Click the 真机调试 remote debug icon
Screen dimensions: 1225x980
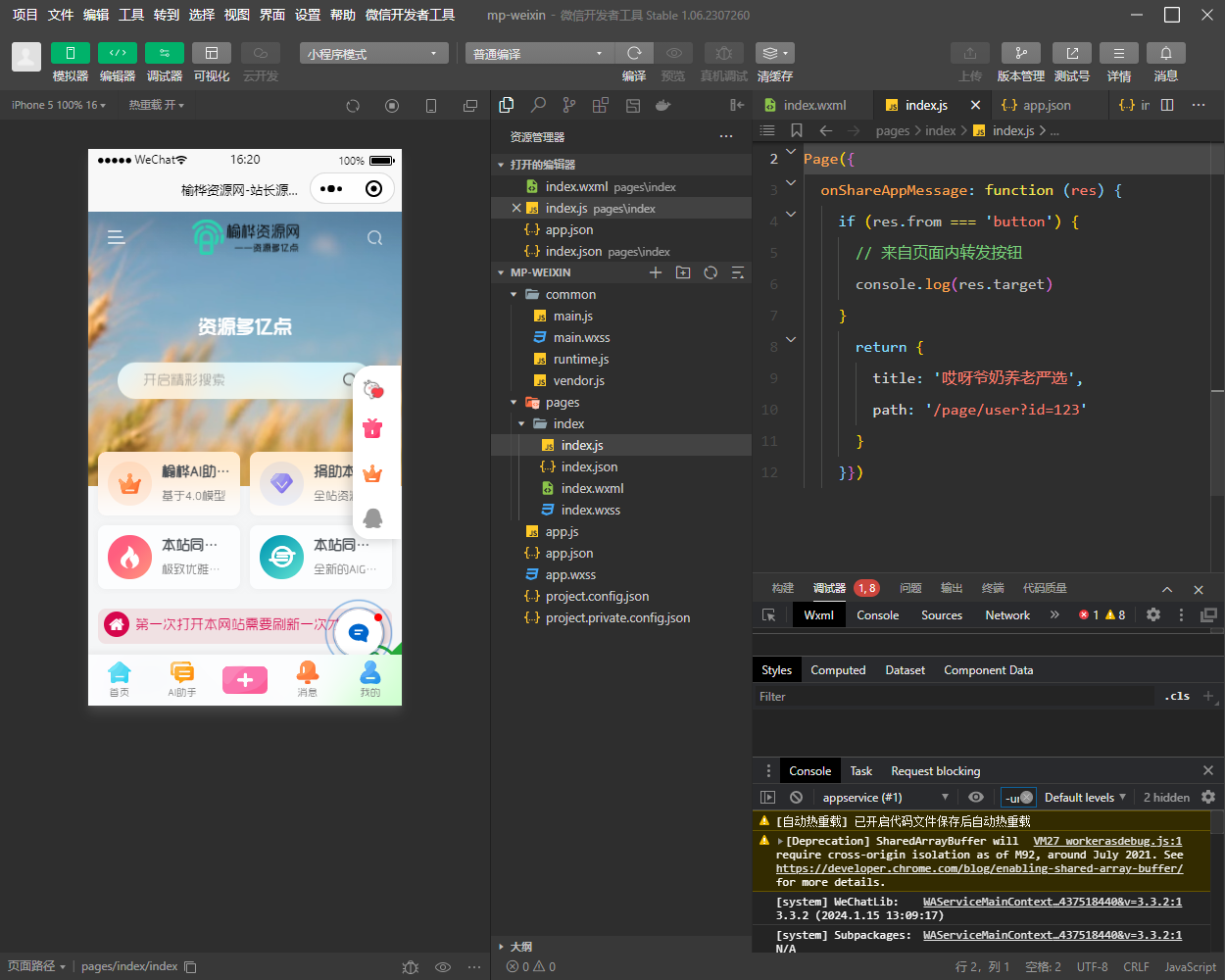coord(723,53)
